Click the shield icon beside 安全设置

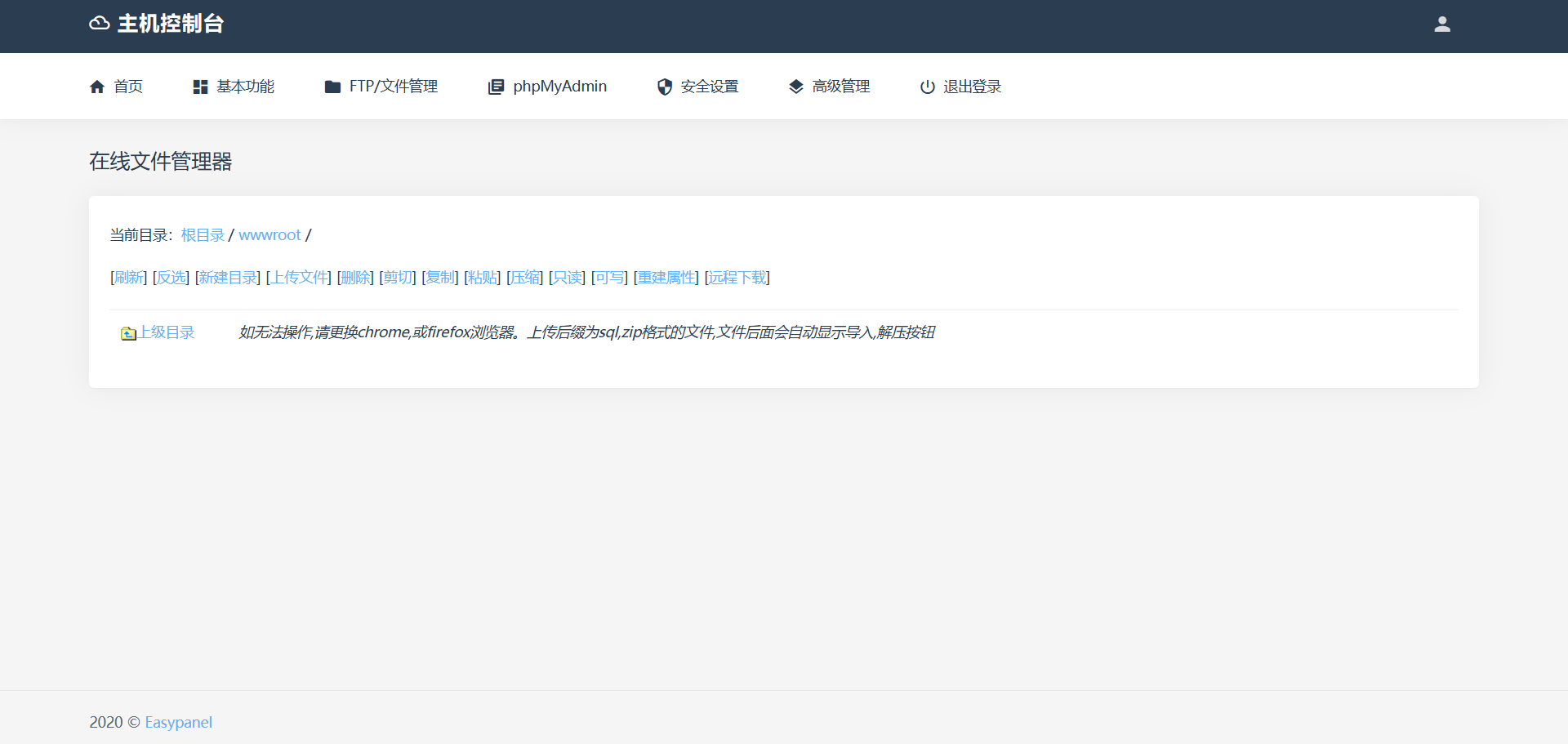coord(665,87)
